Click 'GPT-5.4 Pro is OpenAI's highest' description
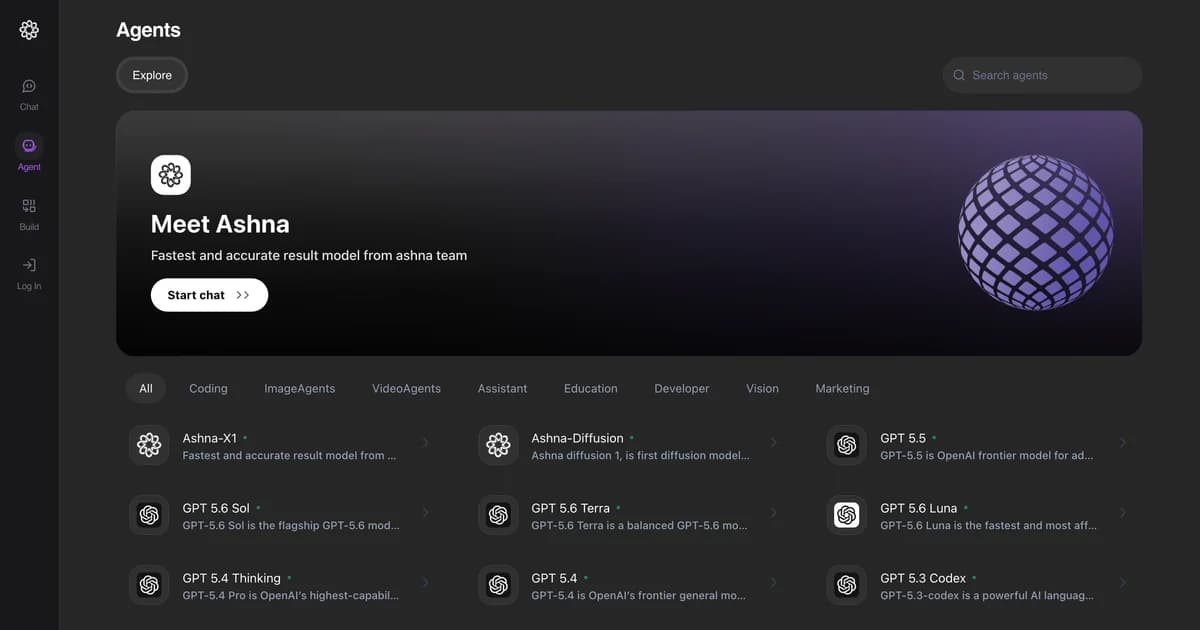 [x=291, y=595]
